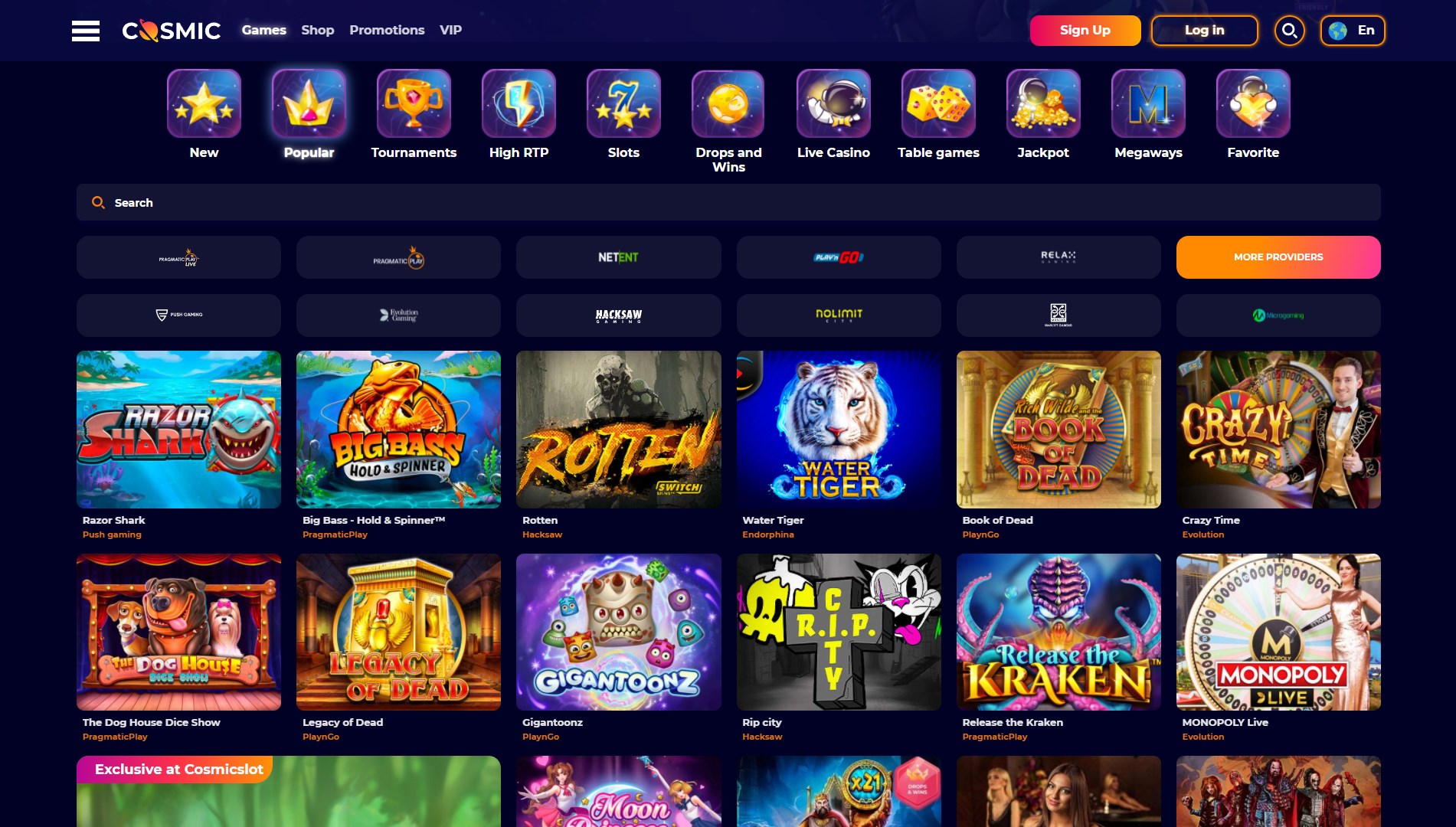
Task: Choose the High RTP lightning icon
Action: [x=519, y=103]
